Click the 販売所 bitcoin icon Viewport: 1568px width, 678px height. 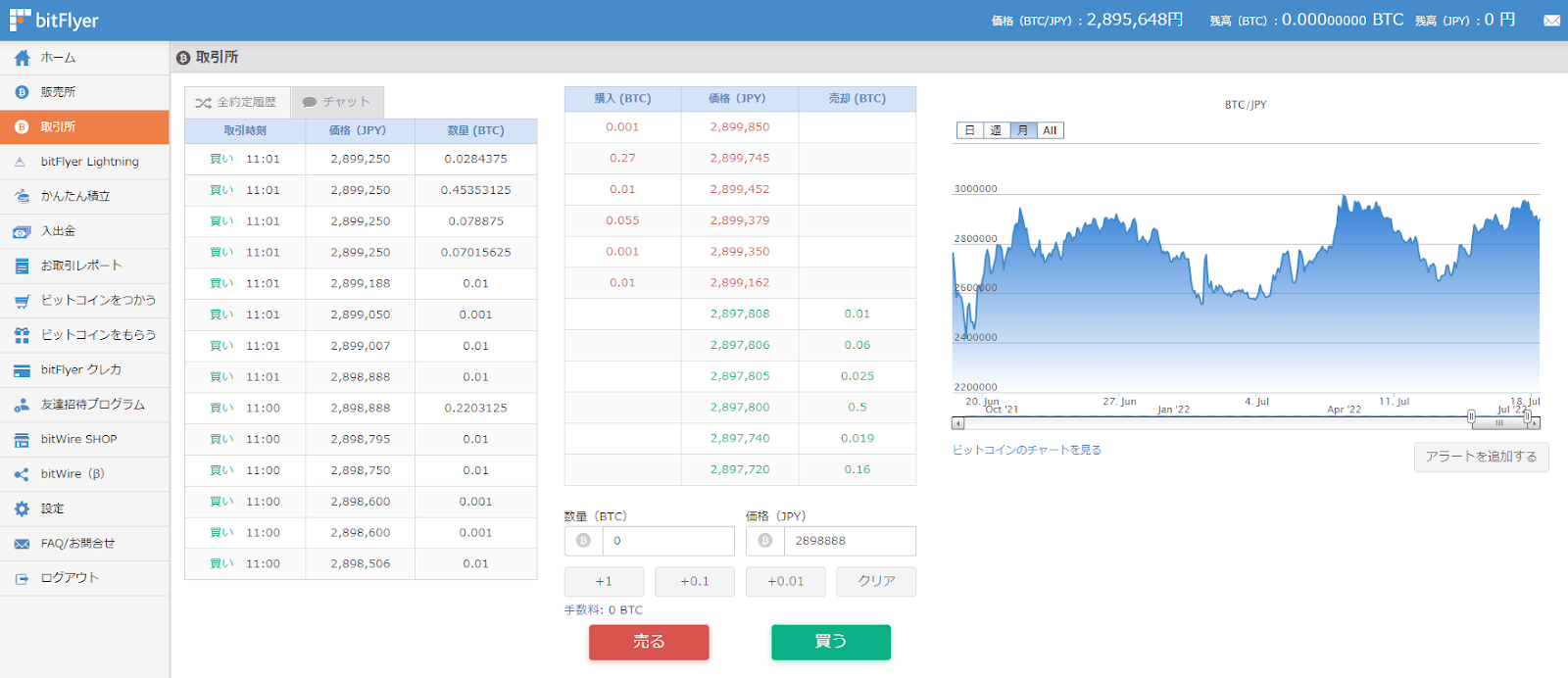pos(22,92)
